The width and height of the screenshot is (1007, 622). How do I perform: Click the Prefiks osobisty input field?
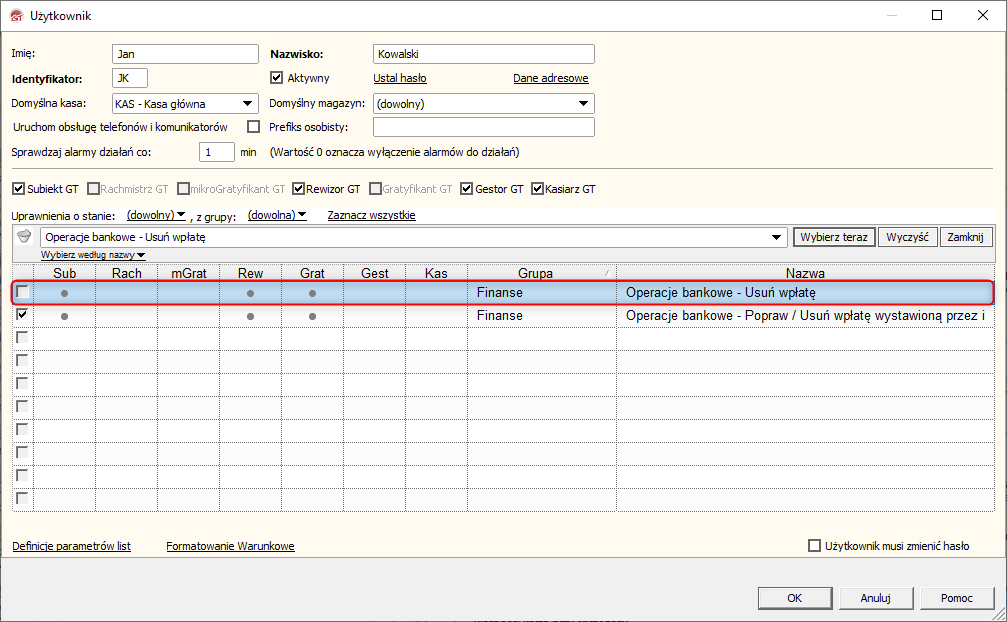pyautogui.click(x=484, y=127)
